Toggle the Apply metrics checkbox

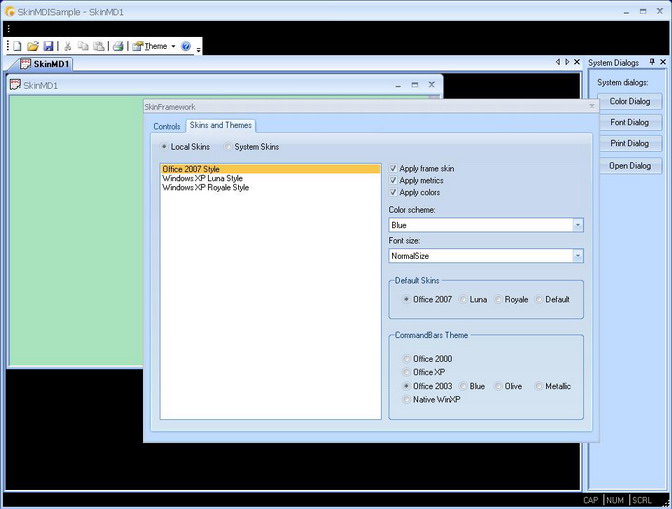[393, 181]
